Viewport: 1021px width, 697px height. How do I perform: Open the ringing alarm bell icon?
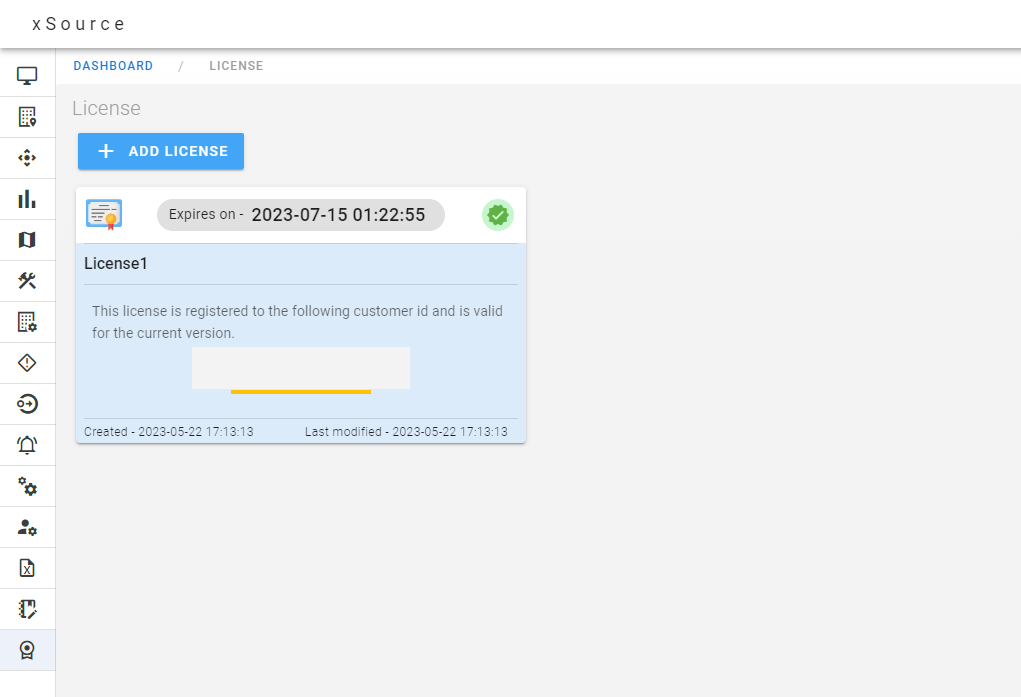27,445
